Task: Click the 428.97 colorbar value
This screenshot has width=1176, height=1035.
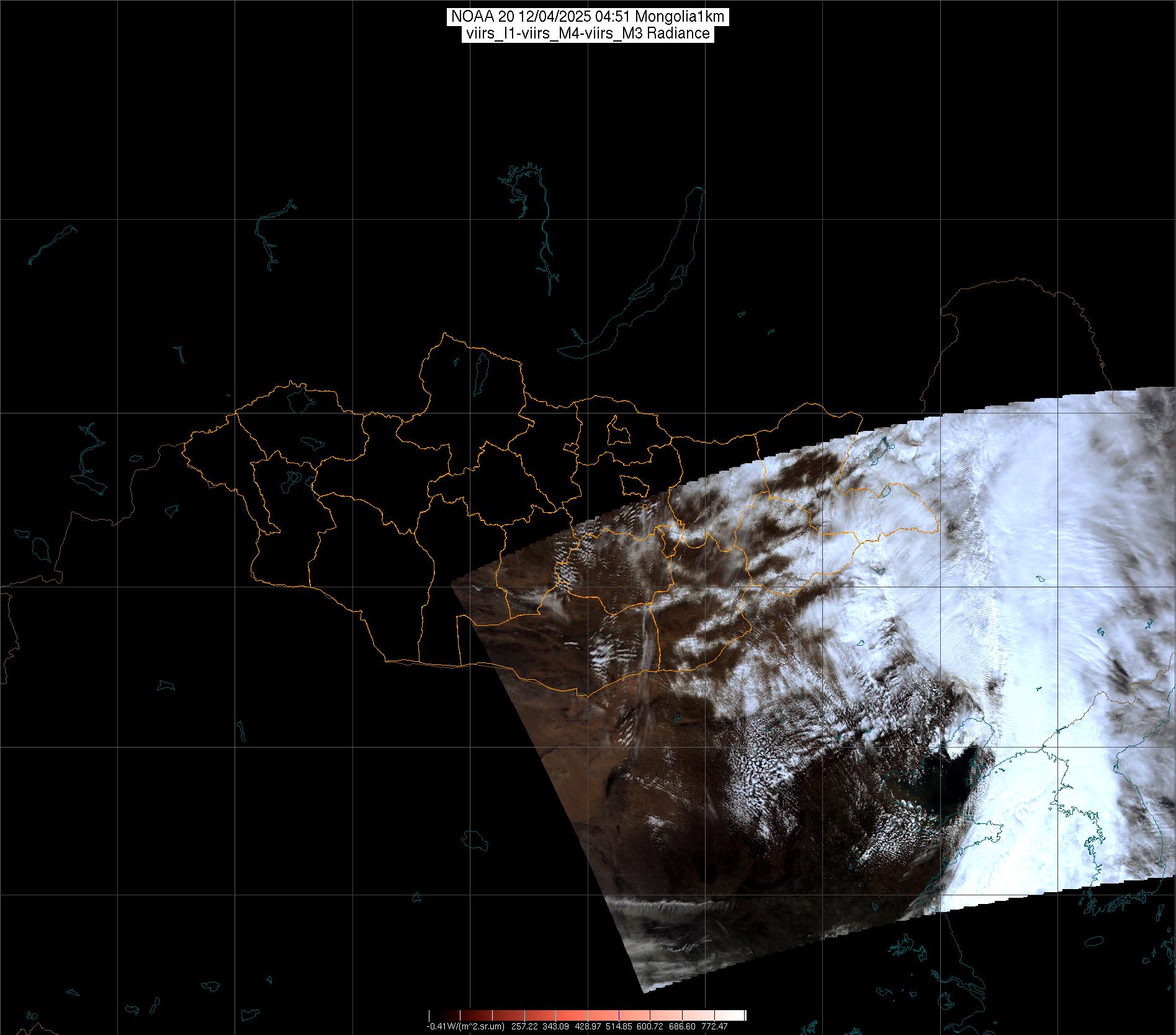Action: click(x=589, y=1026)
